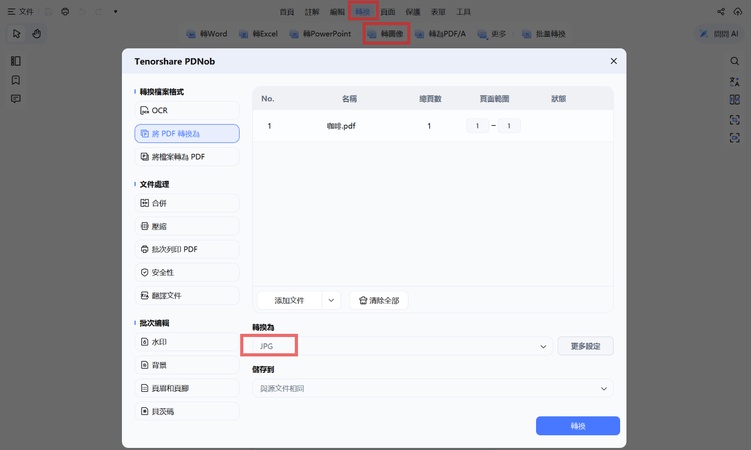
Task: Open the 翻譯文件 translate tool
Action: 187,295
